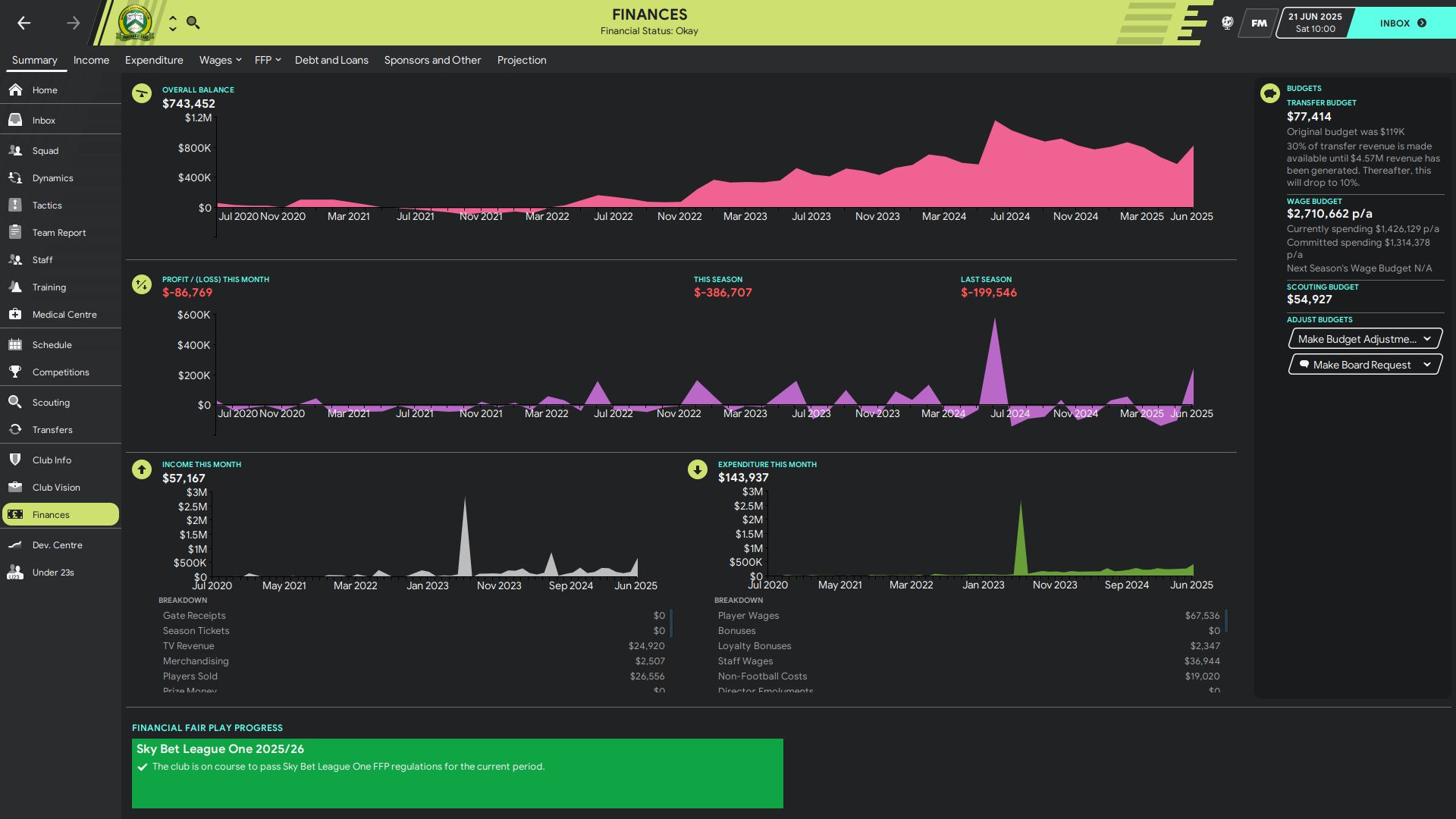Click the Expenditure down-arrow icon
This screenshot has height=819, width=1456.
[x=698, y=469]
